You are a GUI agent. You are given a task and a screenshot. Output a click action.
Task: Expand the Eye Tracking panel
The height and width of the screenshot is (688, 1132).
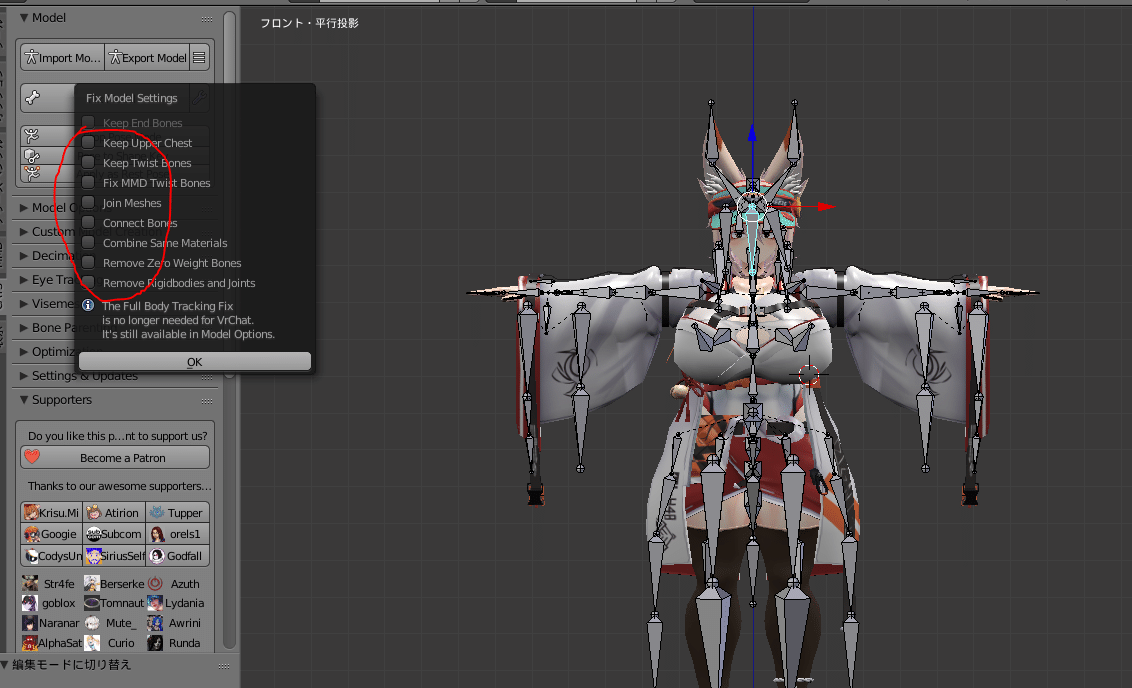click(24, 279)
